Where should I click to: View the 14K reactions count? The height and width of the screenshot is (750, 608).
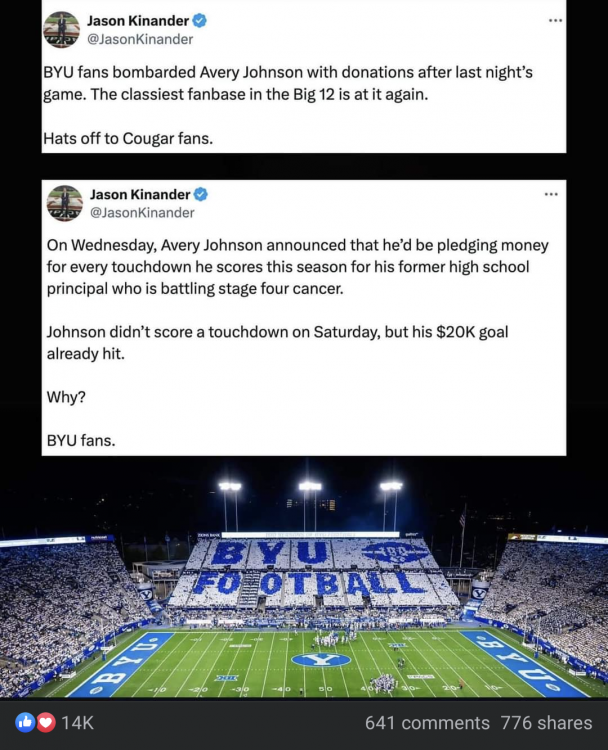point(78,722)
